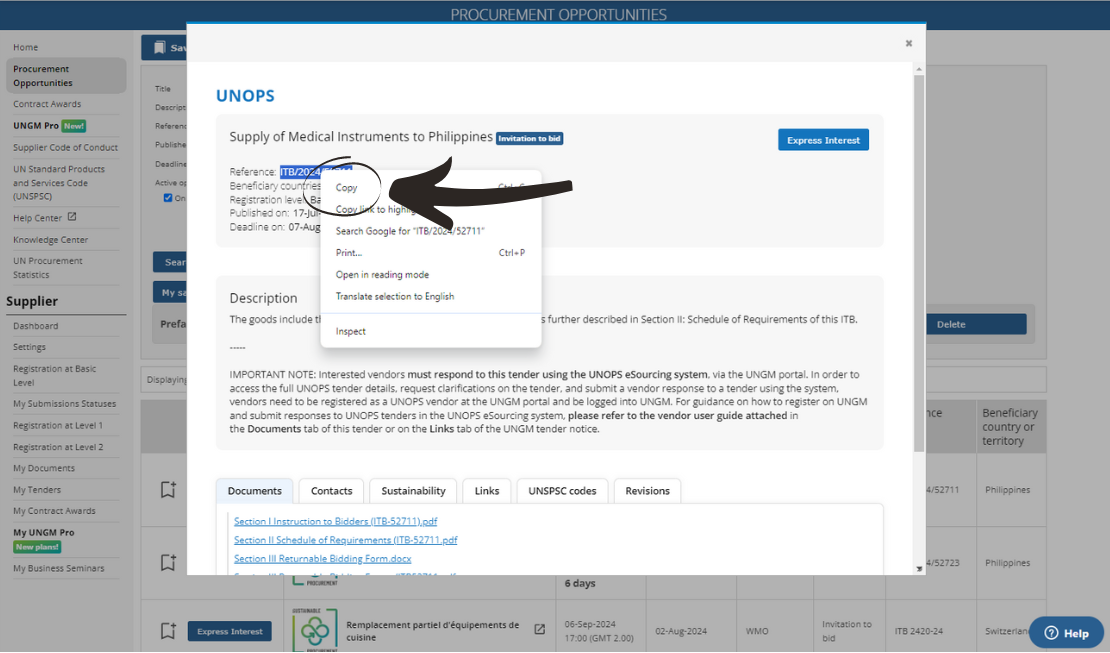Viewport: 1110px width, 653px height.
Task: Select Search Google for "ITB/2024/52711"
Action: pyautogui.click(x=410, y=231)
